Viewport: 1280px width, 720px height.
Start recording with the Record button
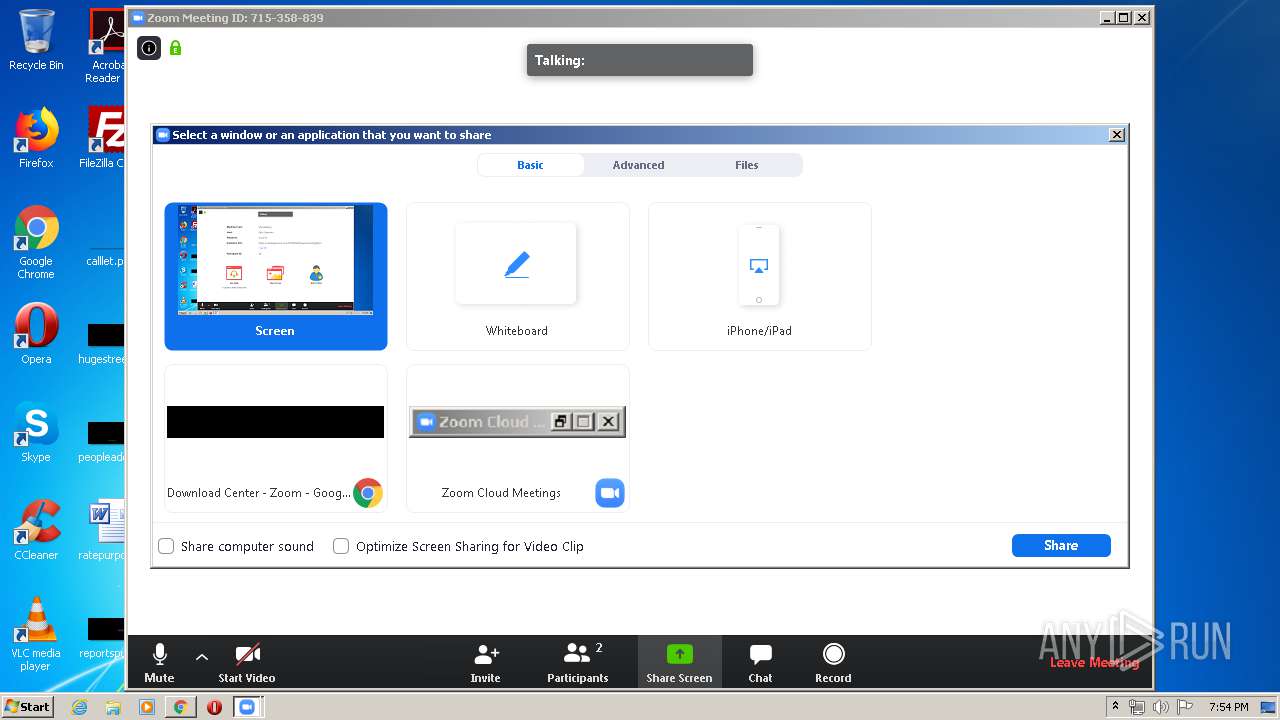pyautogui.click(x=833, y=663)
